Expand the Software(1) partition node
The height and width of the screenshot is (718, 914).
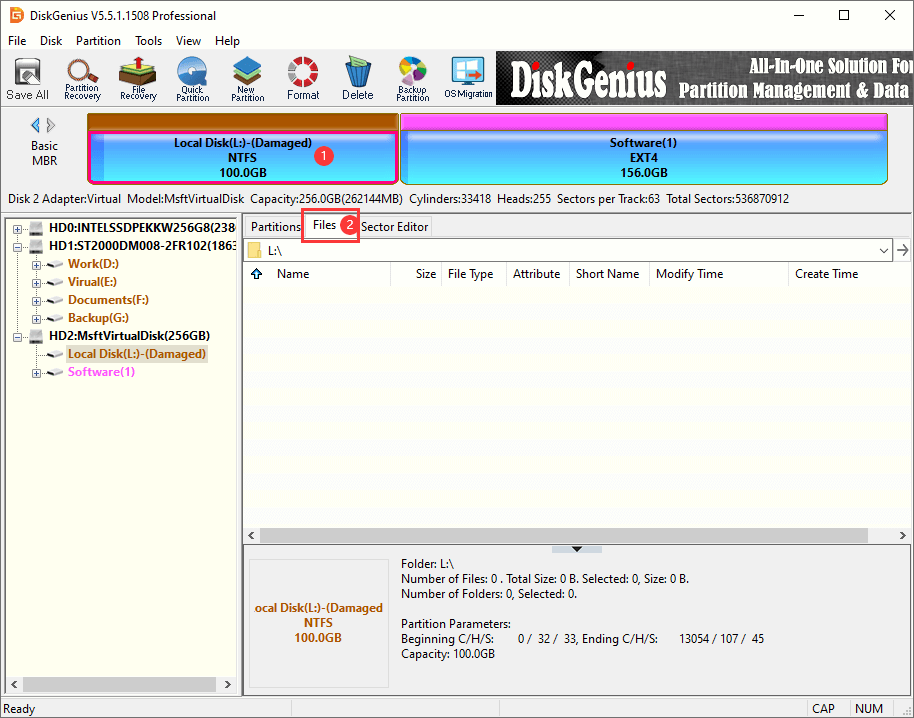[36, 374]
